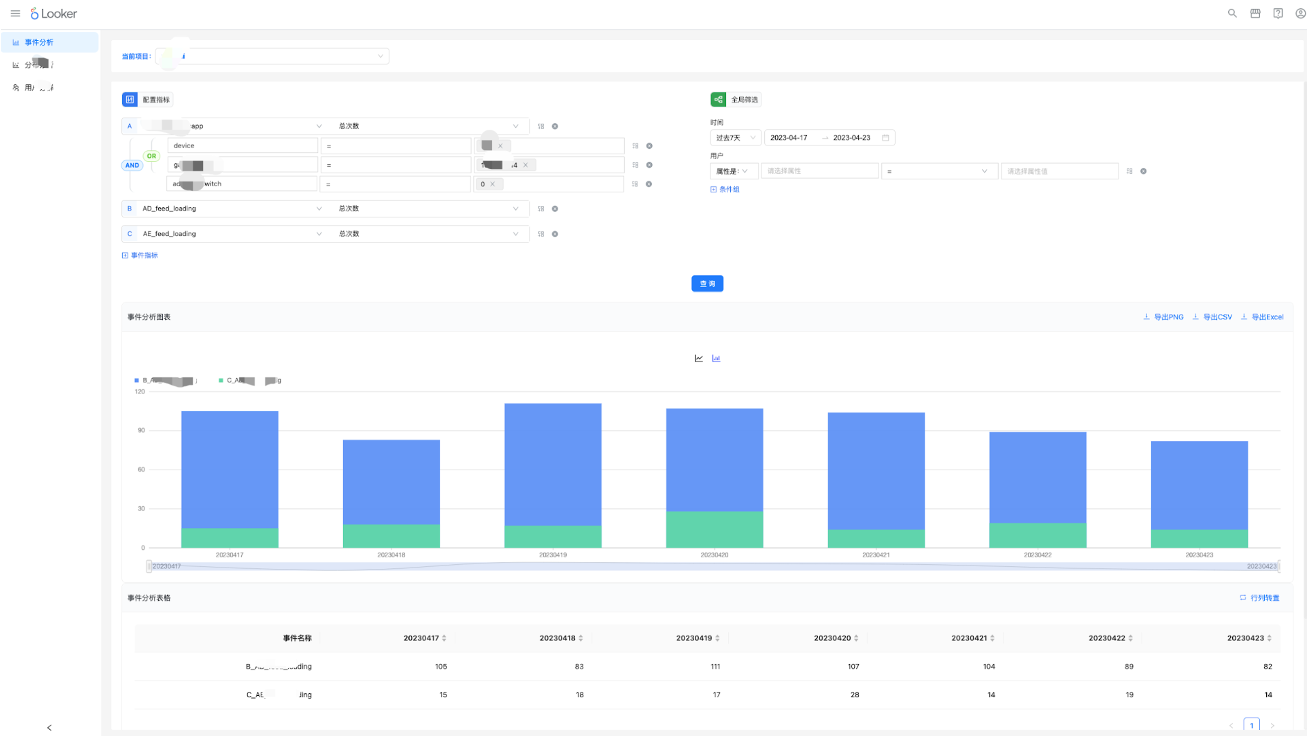This screenshot has width=1308, height=736.
Task: Open the 属性是 condition type dropdown
Action: (x=735, y=171)
